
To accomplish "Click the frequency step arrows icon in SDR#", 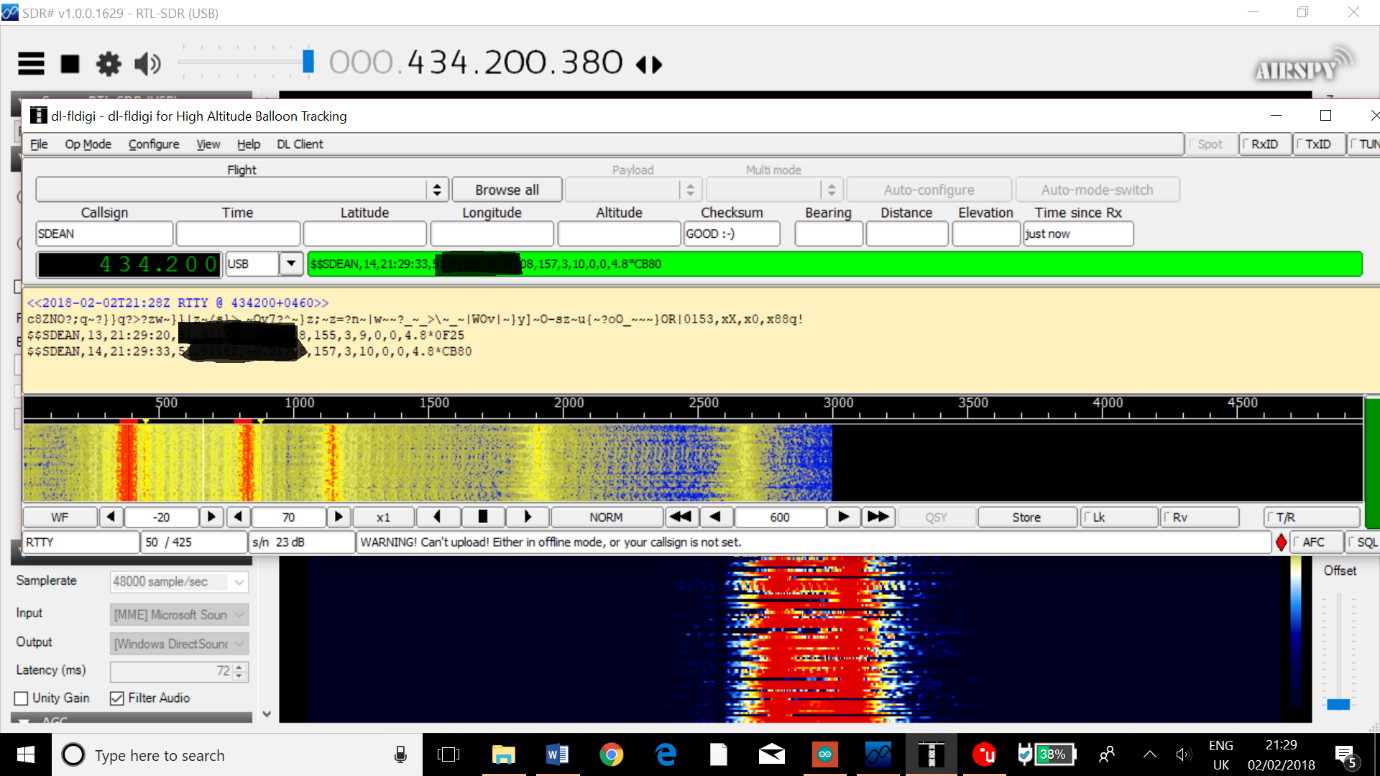I will pyautogui.click(x=649, y=65).
